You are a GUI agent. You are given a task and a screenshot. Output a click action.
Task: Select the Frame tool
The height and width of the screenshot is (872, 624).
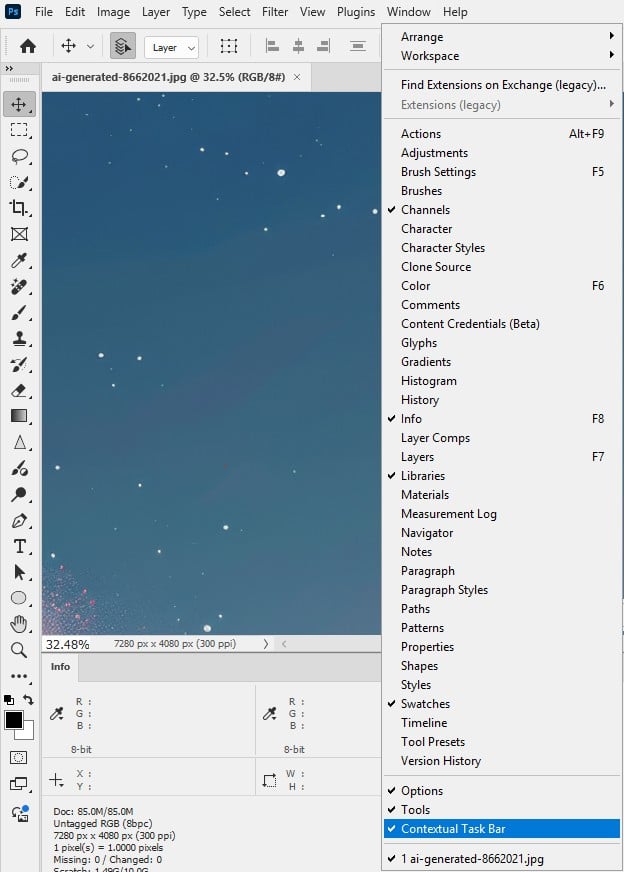tap(19, 234)
